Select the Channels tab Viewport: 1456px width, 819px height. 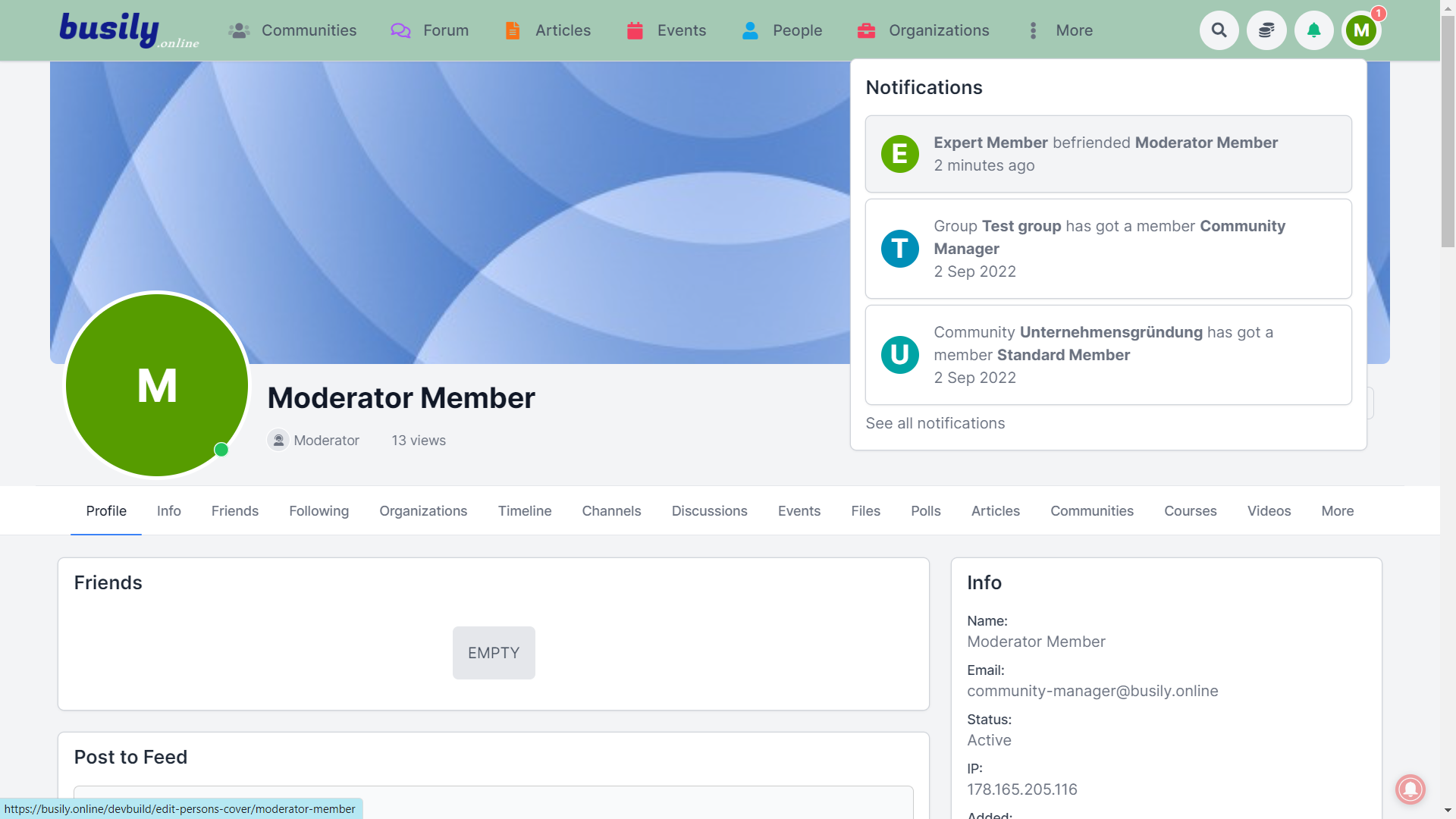coord(611,511)
